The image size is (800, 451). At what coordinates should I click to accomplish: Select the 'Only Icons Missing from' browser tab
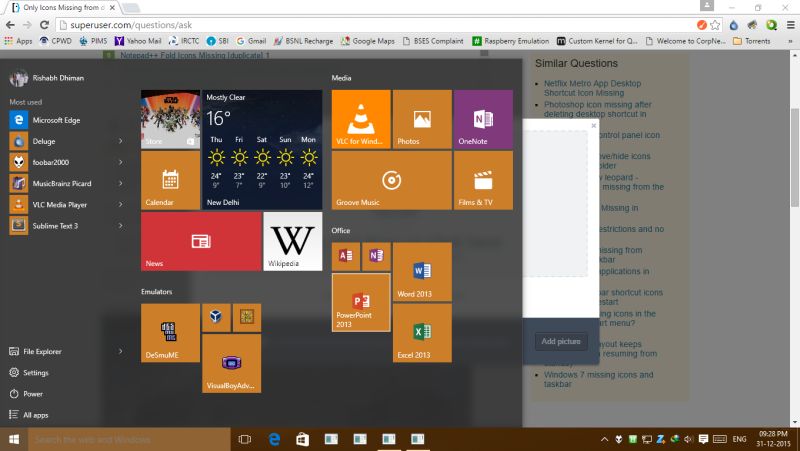(64, 8)
